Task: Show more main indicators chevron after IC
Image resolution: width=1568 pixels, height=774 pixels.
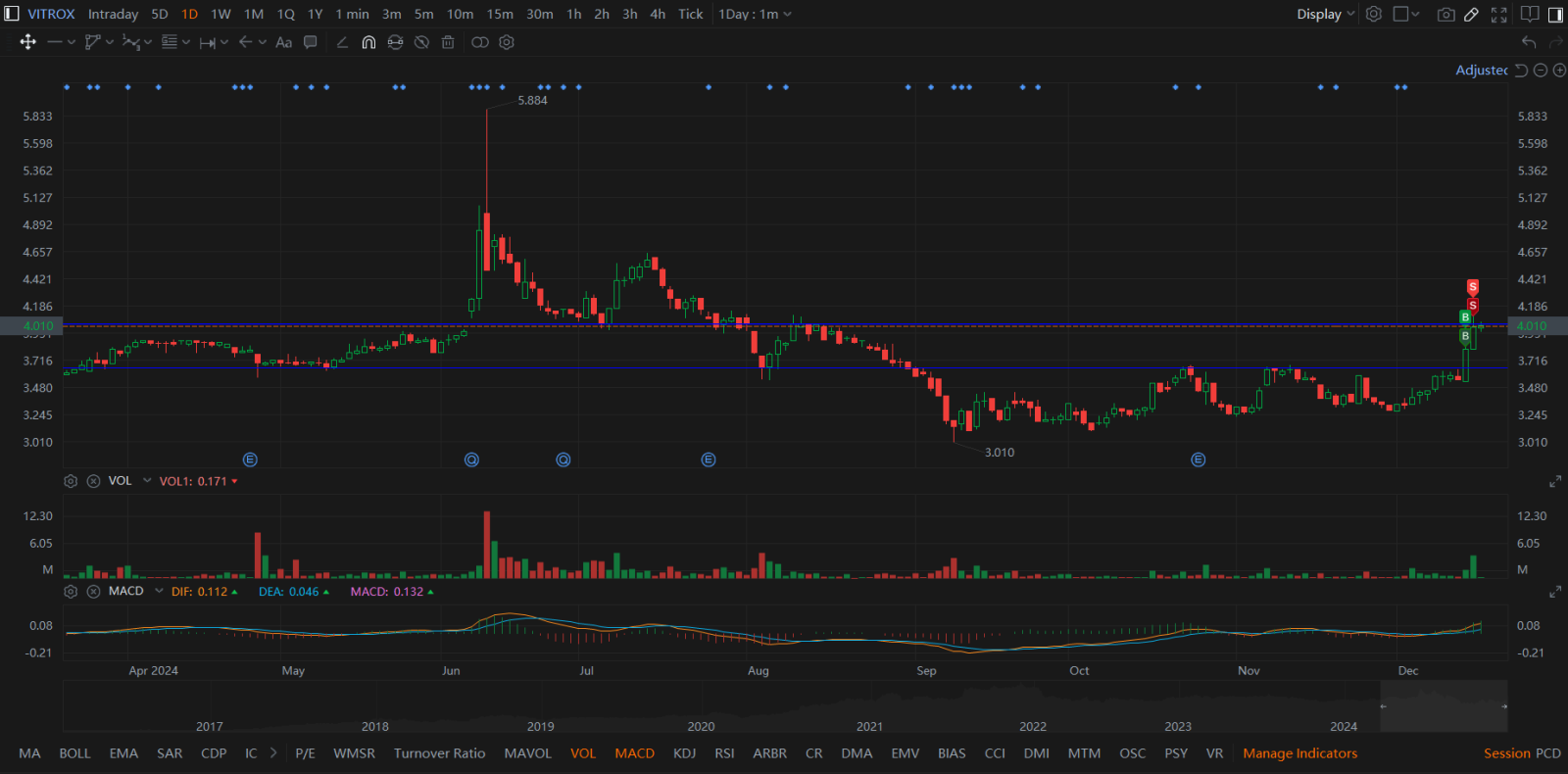Action: 273,753
